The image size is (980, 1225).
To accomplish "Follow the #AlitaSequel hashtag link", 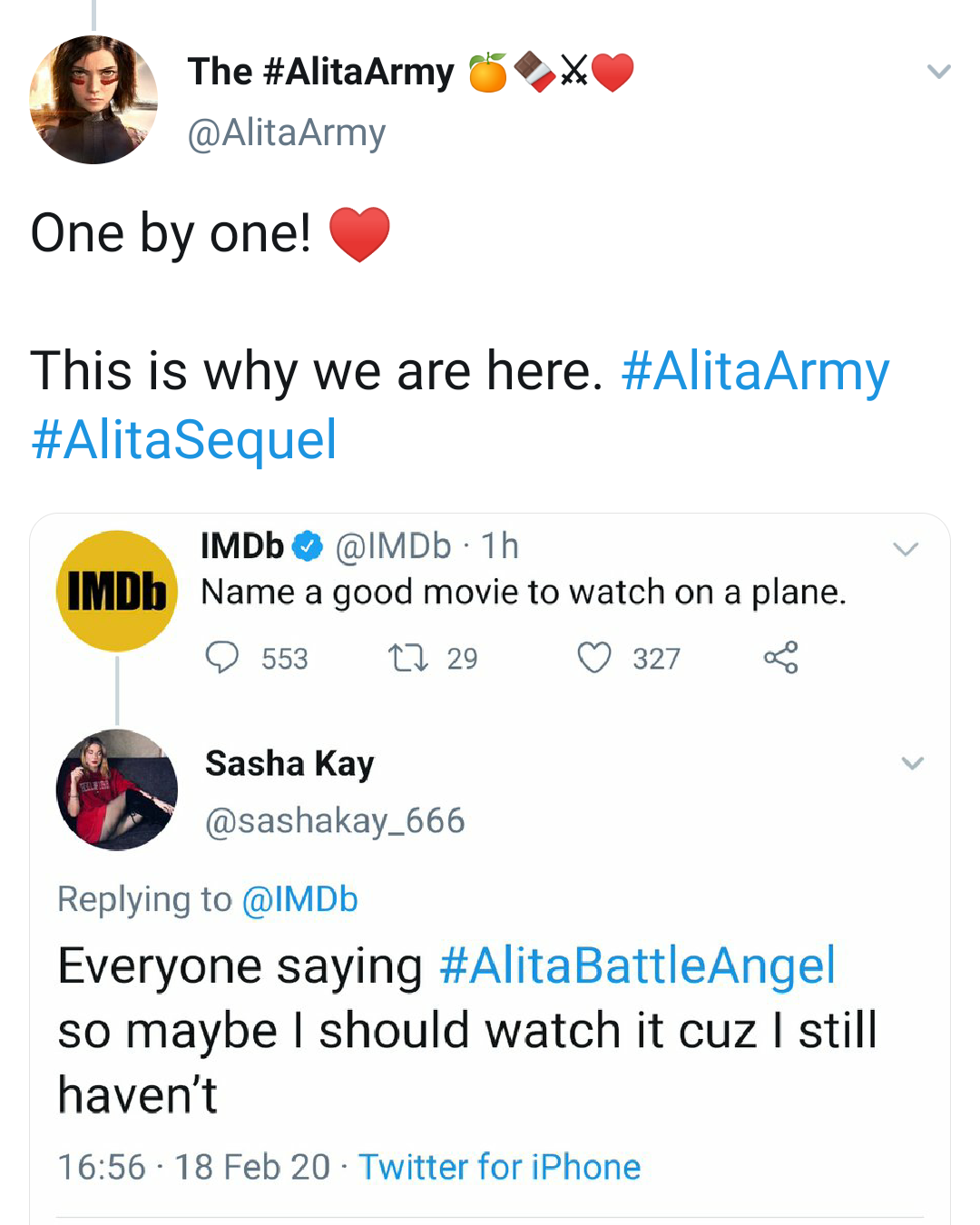I will 184,440.
